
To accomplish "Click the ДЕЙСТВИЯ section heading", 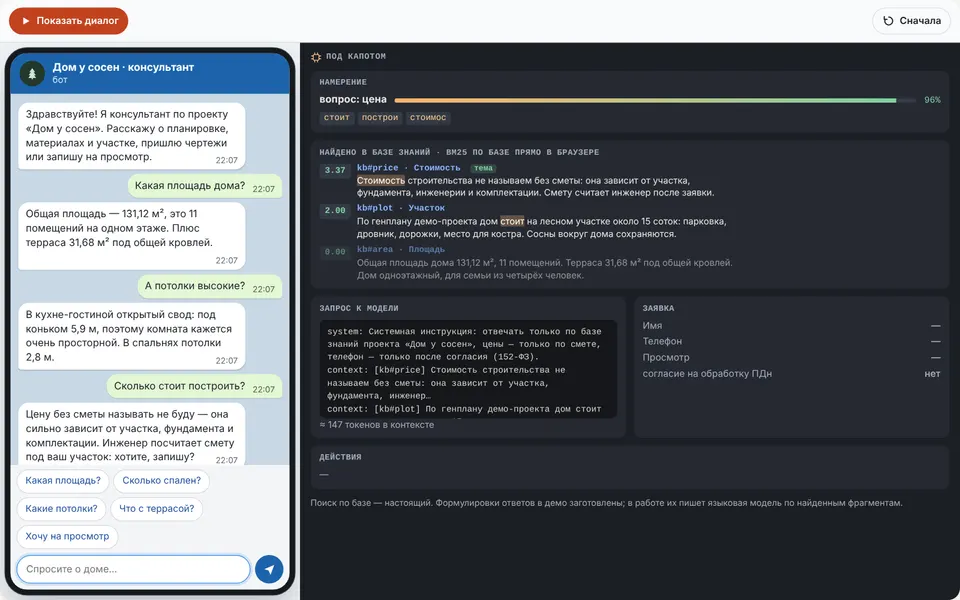I will 340,457.
